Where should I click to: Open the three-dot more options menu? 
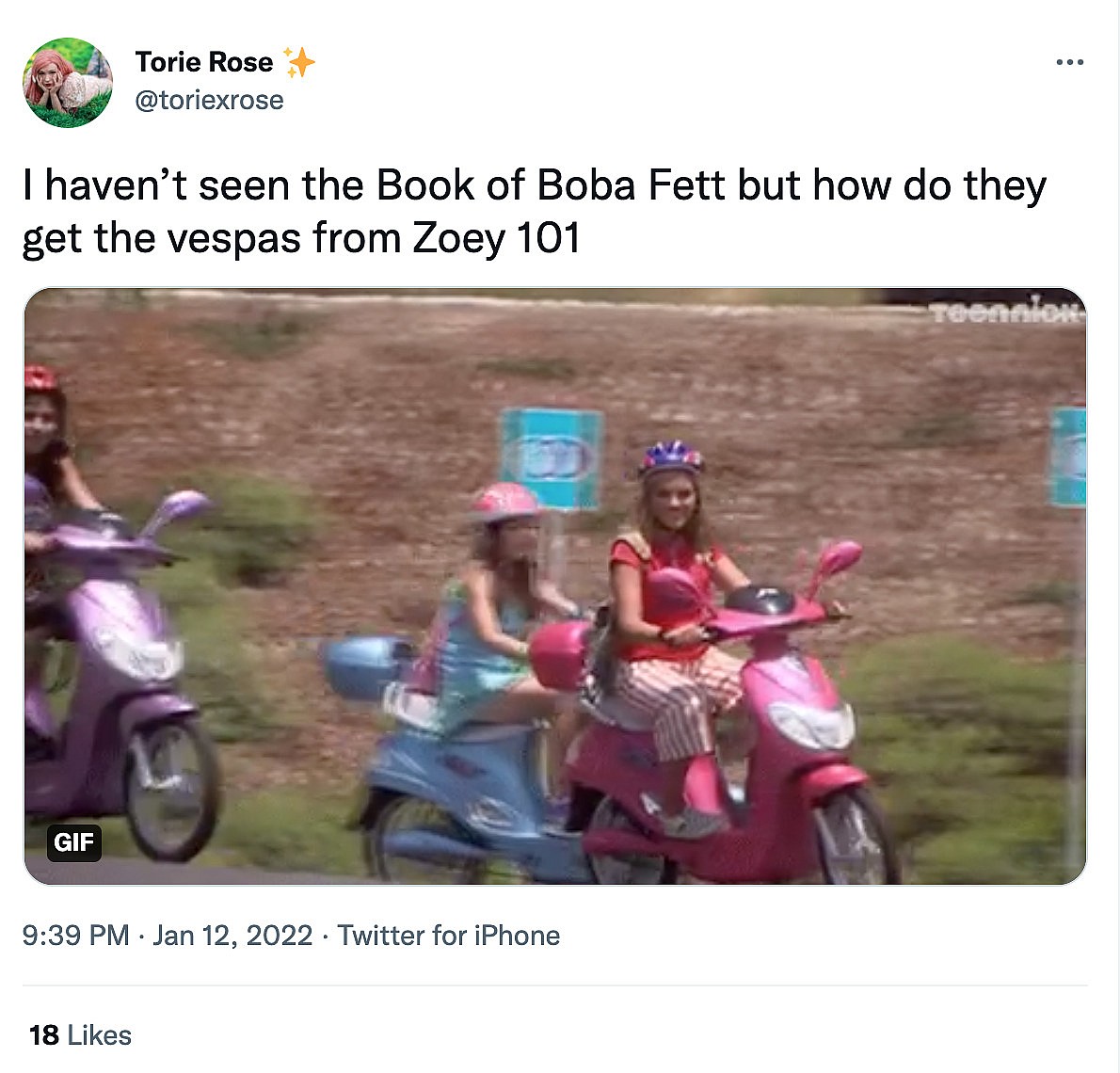[x=1069, y=63]
